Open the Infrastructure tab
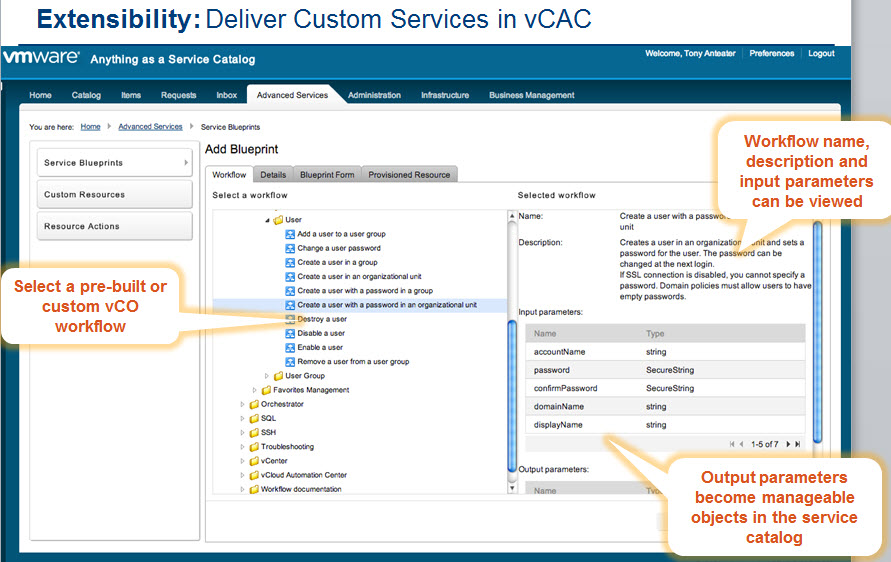Viewport: 891px width, 562px height. click(x=445, y=95)
